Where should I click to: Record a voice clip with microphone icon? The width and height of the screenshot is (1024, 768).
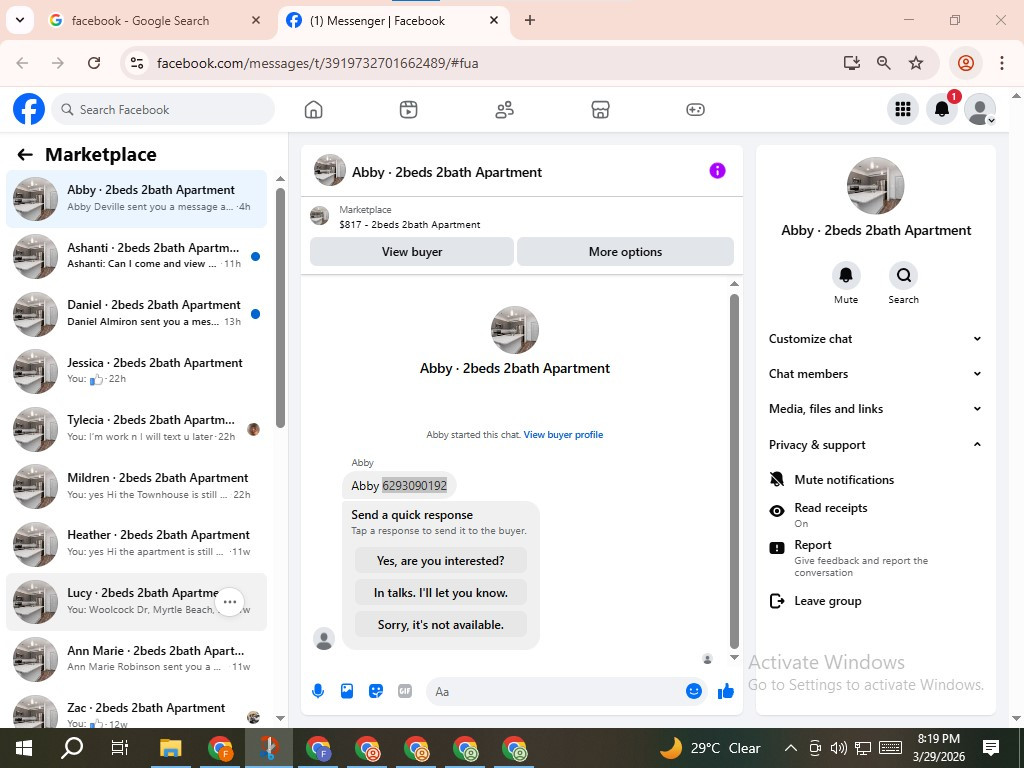pos(318,691)
